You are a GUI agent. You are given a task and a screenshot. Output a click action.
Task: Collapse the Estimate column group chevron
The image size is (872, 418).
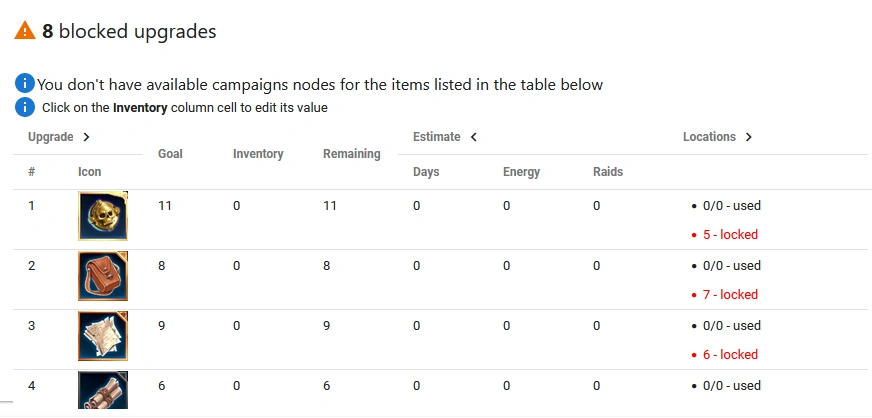click(x=473, y=137)
